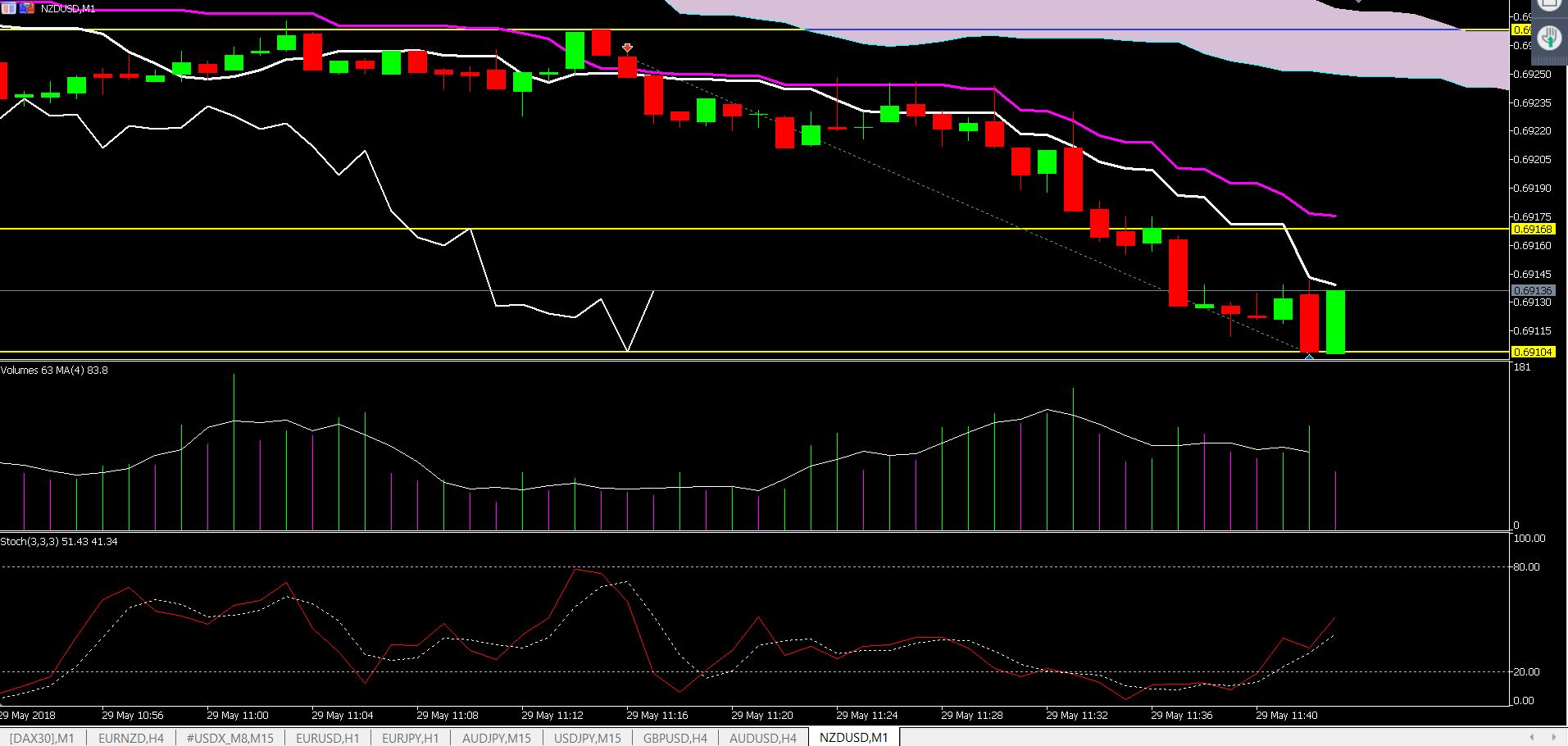Click the last green candle on the chart
The image size is (1568, 746).
(1336, 321)
